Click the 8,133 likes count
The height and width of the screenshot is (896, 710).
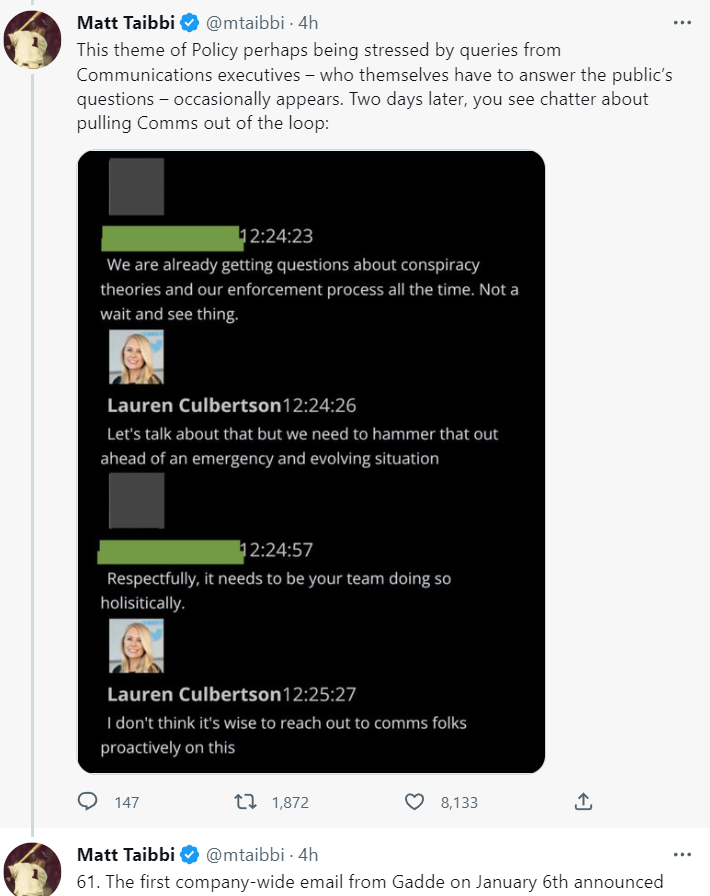coord(459,802)
